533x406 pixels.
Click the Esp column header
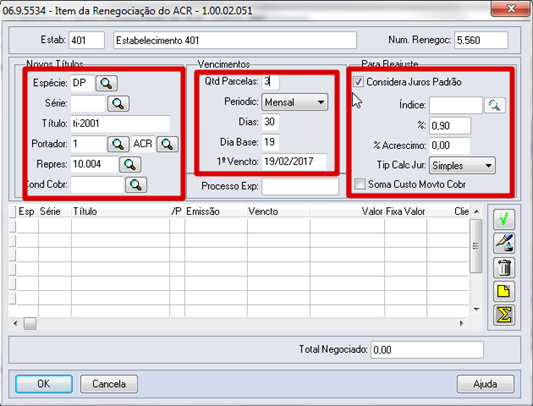click(x=27, y=212)
